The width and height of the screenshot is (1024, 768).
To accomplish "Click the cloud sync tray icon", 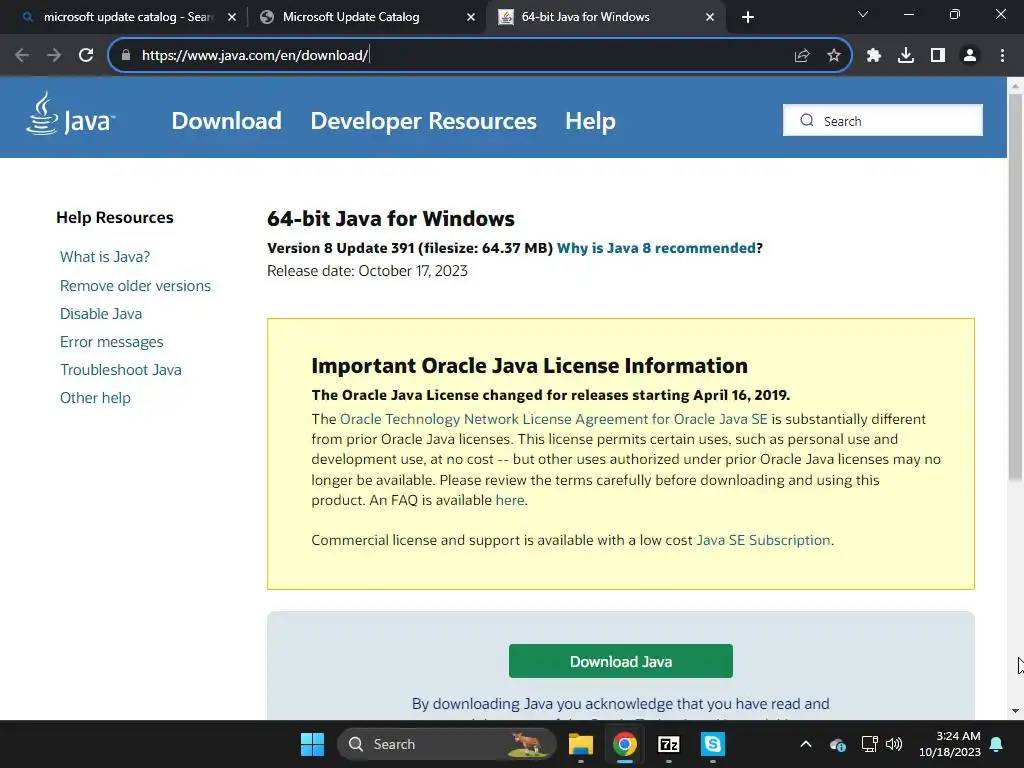I will [x=838, y=744].
